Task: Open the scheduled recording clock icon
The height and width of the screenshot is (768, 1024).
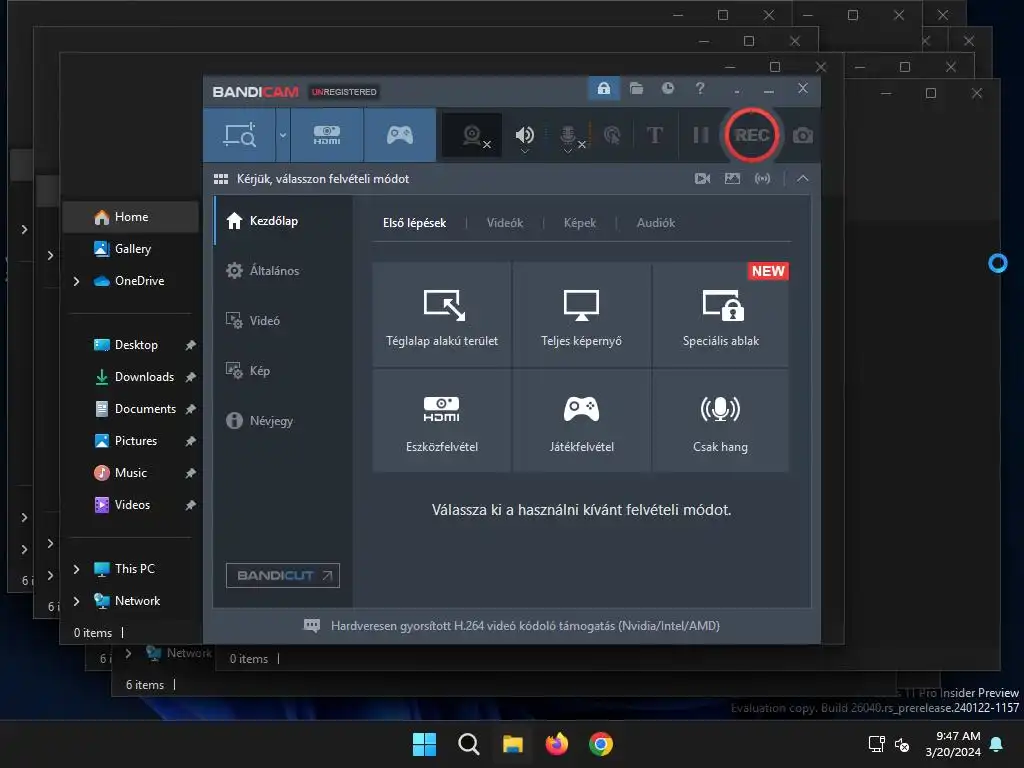Action: coord(667,88)
